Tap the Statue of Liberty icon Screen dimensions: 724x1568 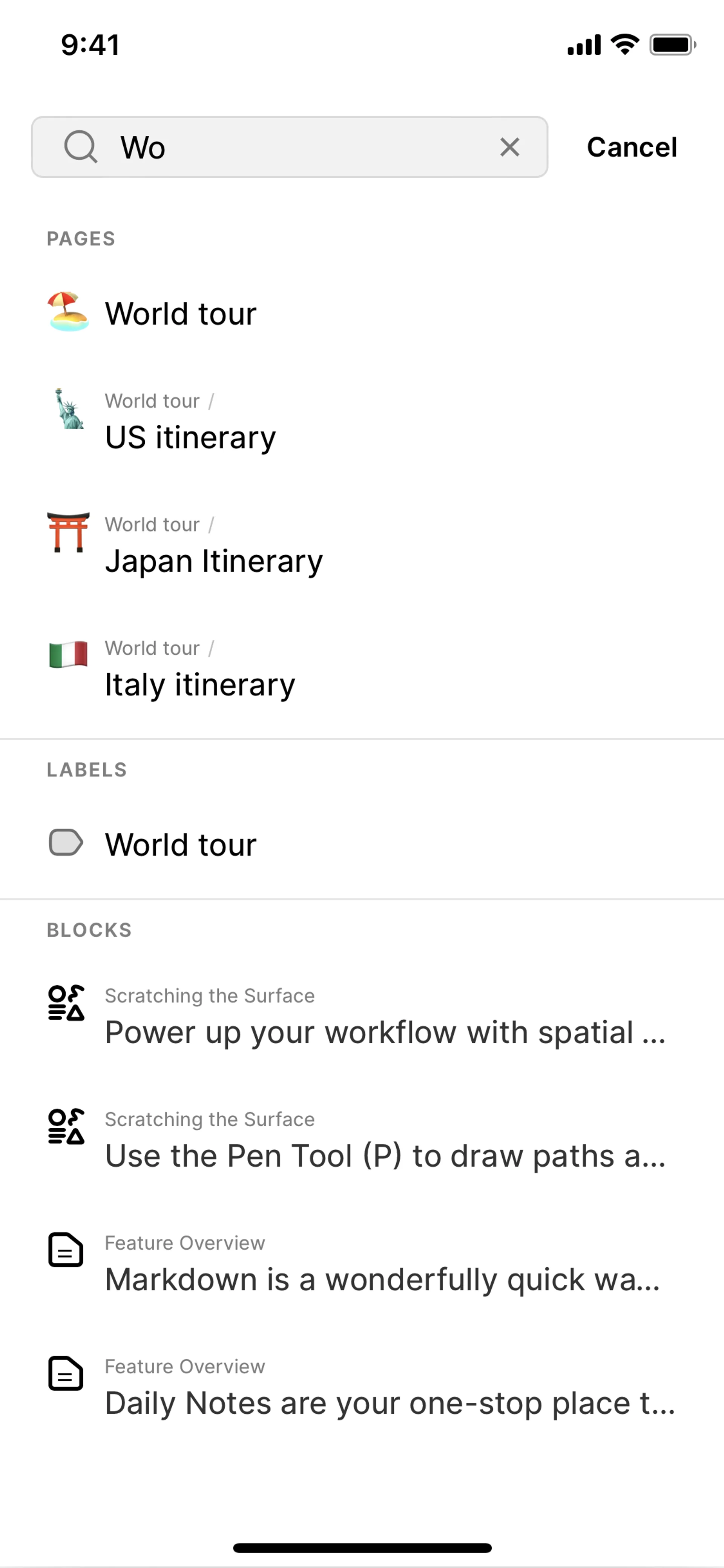68,410
